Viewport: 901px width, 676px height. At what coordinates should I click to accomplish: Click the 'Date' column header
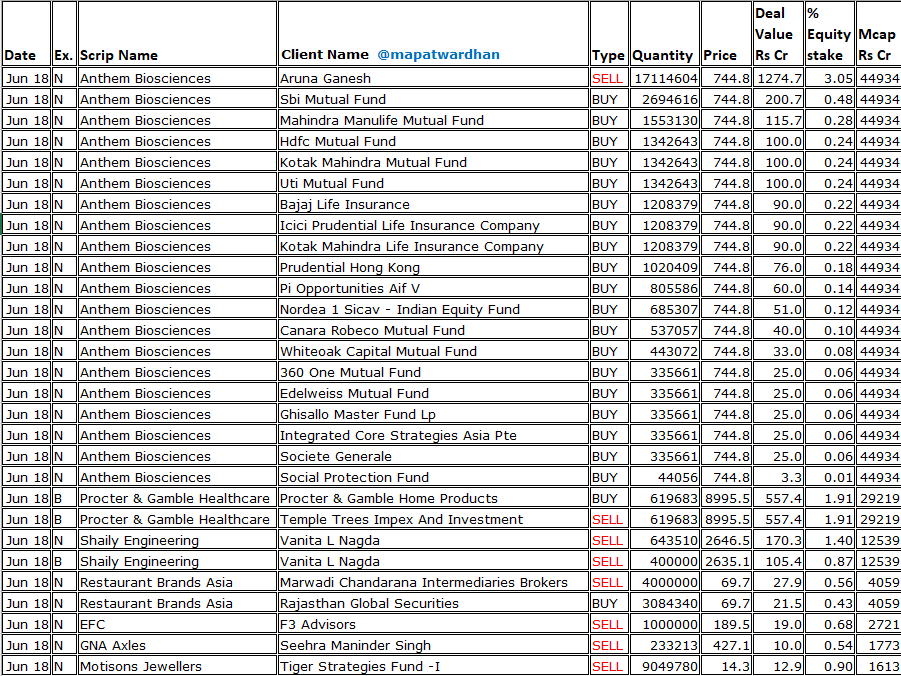coord(26,33)
